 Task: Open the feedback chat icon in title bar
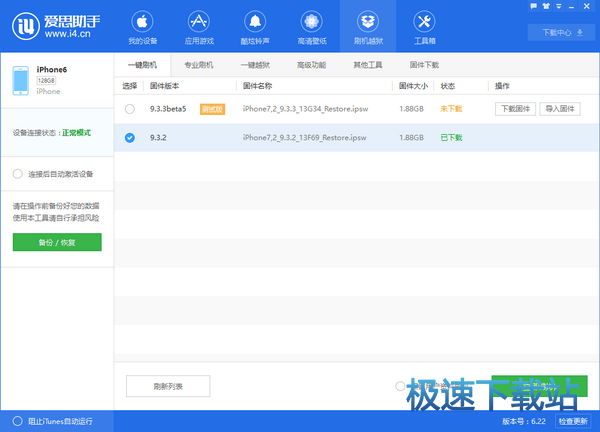[x=533, y=6]
